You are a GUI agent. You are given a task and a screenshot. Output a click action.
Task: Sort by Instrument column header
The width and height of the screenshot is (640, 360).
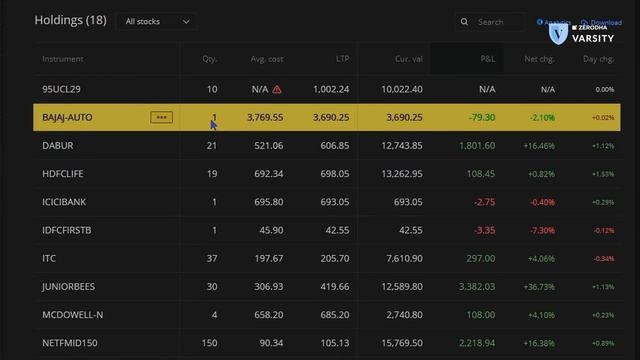pos(63,59)
